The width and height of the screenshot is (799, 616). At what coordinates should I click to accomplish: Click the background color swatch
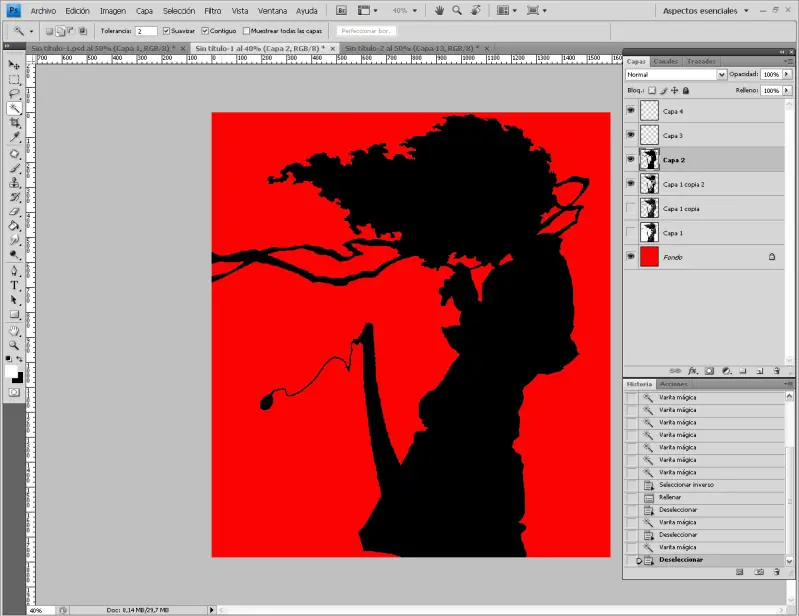tap(18, 379)
